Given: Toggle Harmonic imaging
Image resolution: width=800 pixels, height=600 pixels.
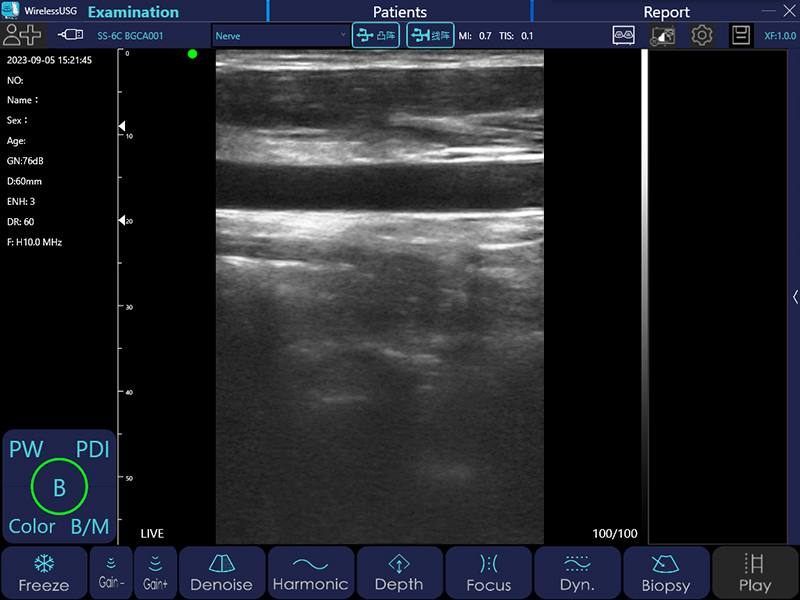Looking at the screenshot, I should (x=310, y=573).
